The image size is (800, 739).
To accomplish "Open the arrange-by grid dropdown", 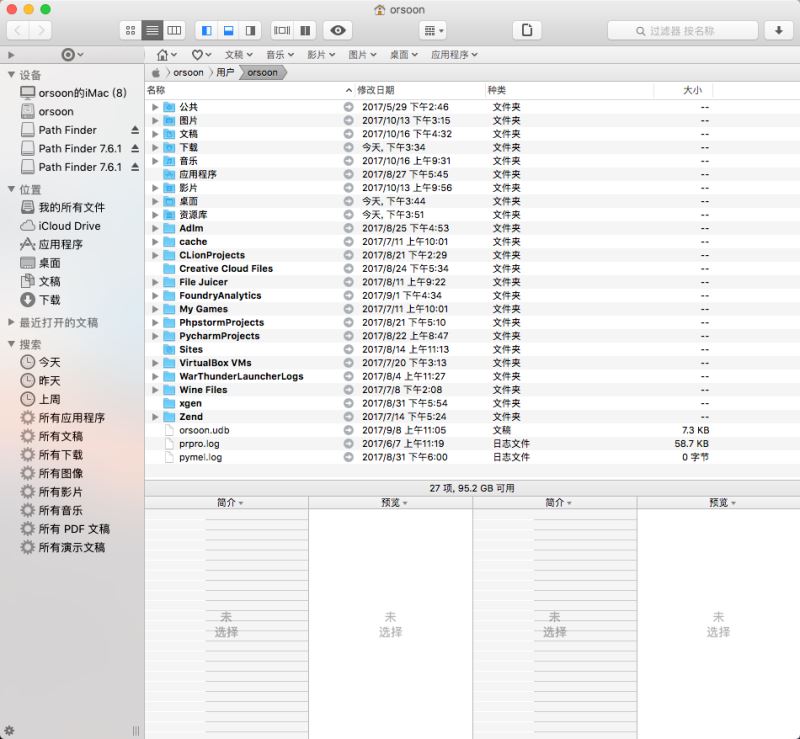I will click(x=433, y=31).
